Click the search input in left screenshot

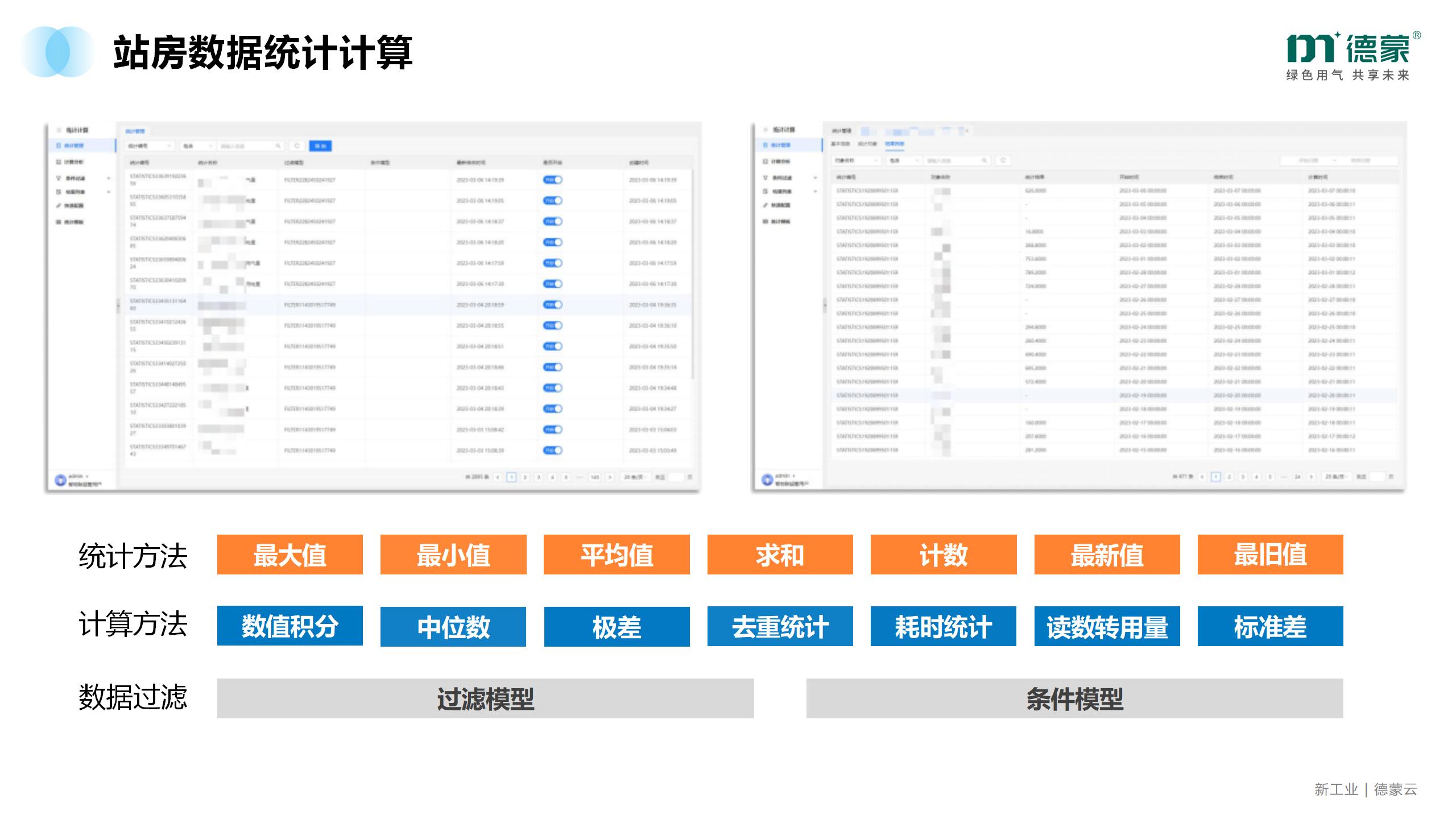(251, 146)
